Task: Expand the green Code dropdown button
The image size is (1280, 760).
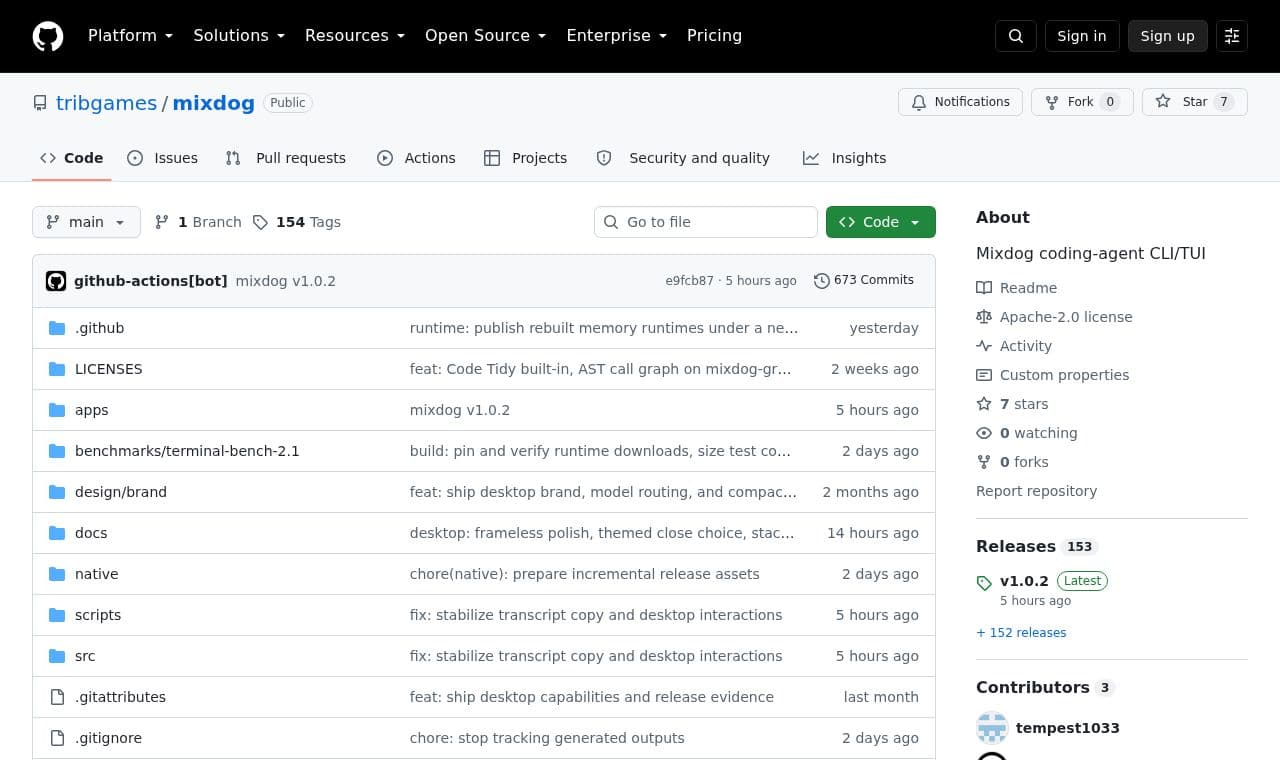Action: (881, 222)
